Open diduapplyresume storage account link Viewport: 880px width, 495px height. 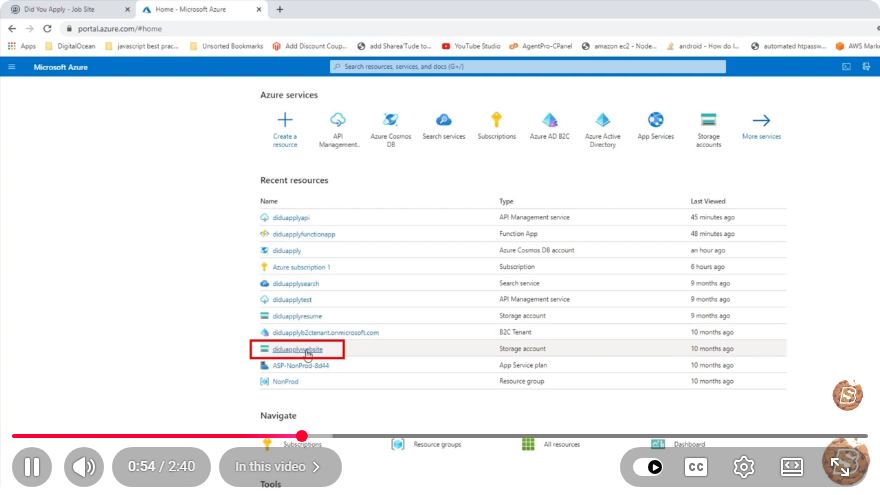[297, 316]
